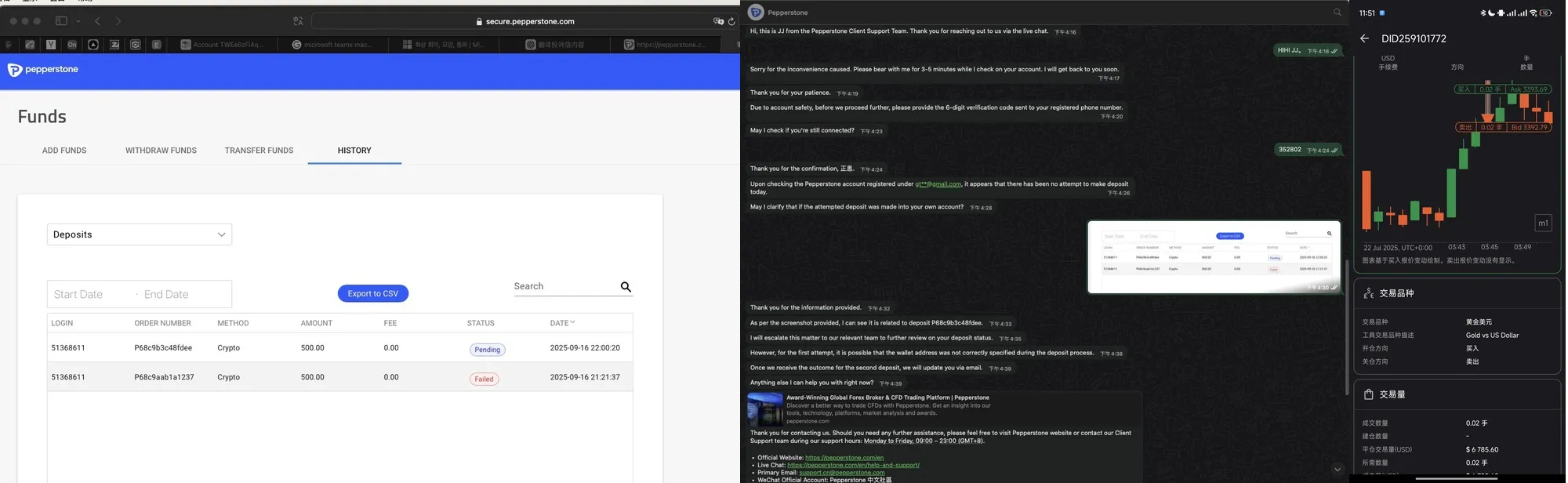1568x483 pixels.
Task: Focus the secure.pepperstone.com address bar
Action: [525, 21]
